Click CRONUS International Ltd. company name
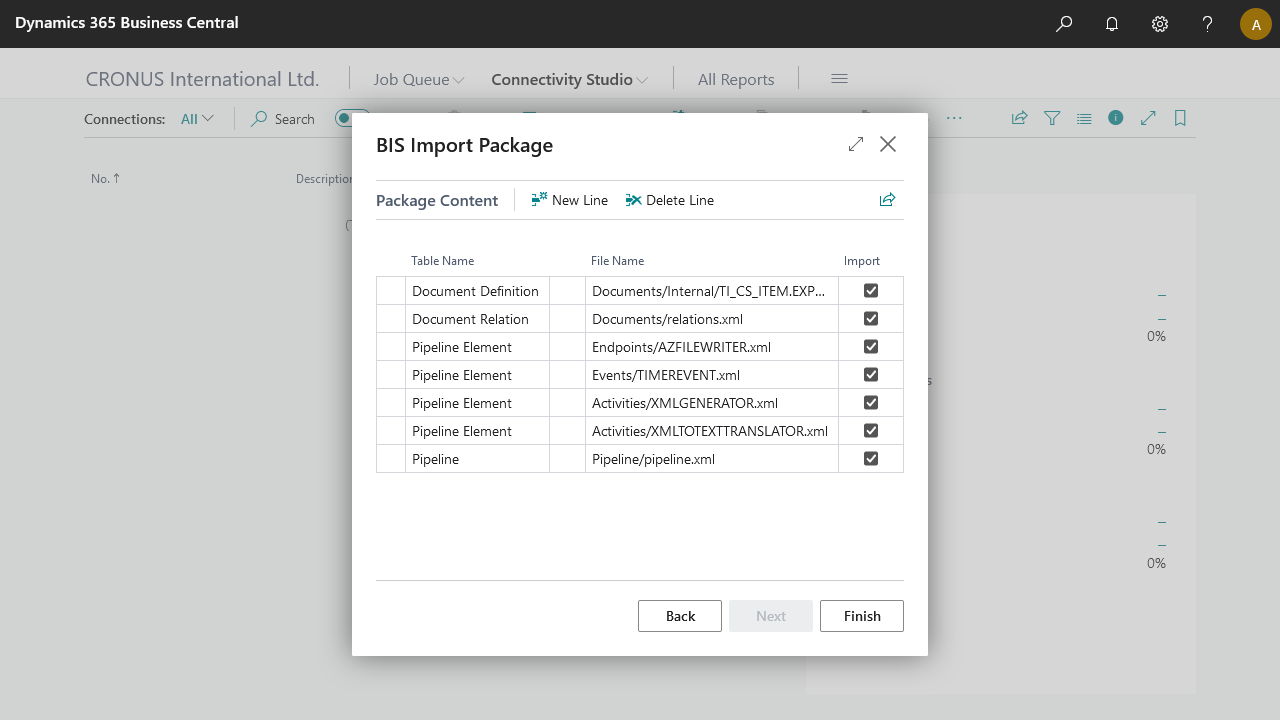The image size is (1280, 720). [203, 79]
